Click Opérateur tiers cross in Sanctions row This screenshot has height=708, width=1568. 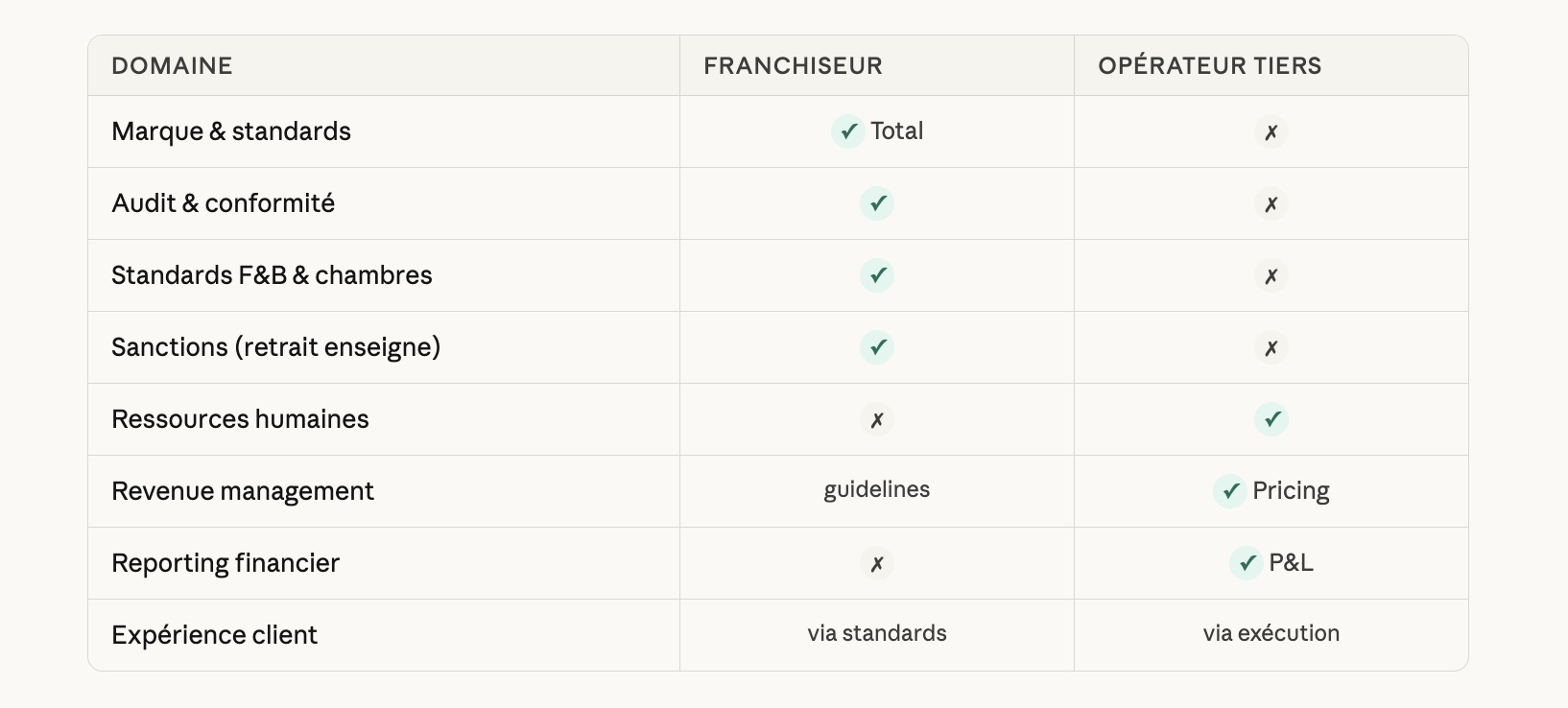pos(1271,348)
